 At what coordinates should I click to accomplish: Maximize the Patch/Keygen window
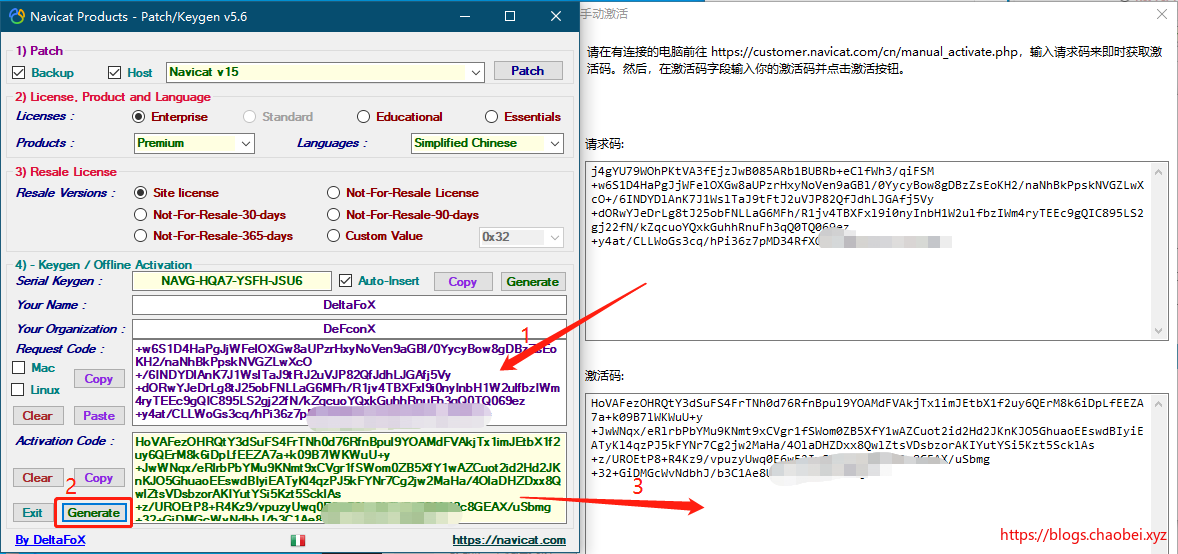[x=509, y=16]
